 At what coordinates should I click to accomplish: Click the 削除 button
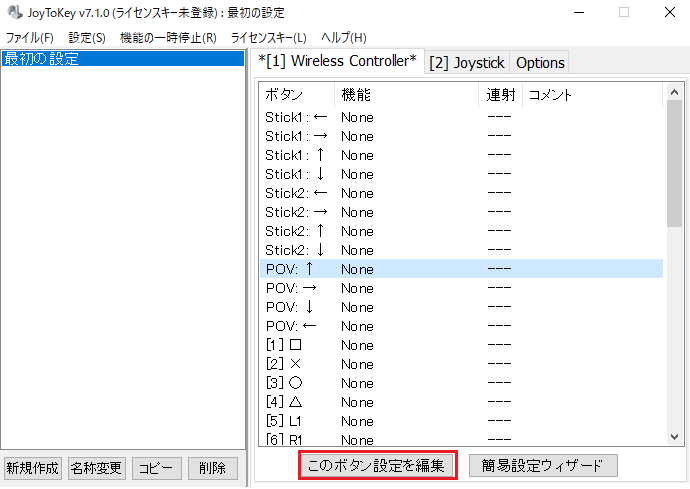point(213,468)
